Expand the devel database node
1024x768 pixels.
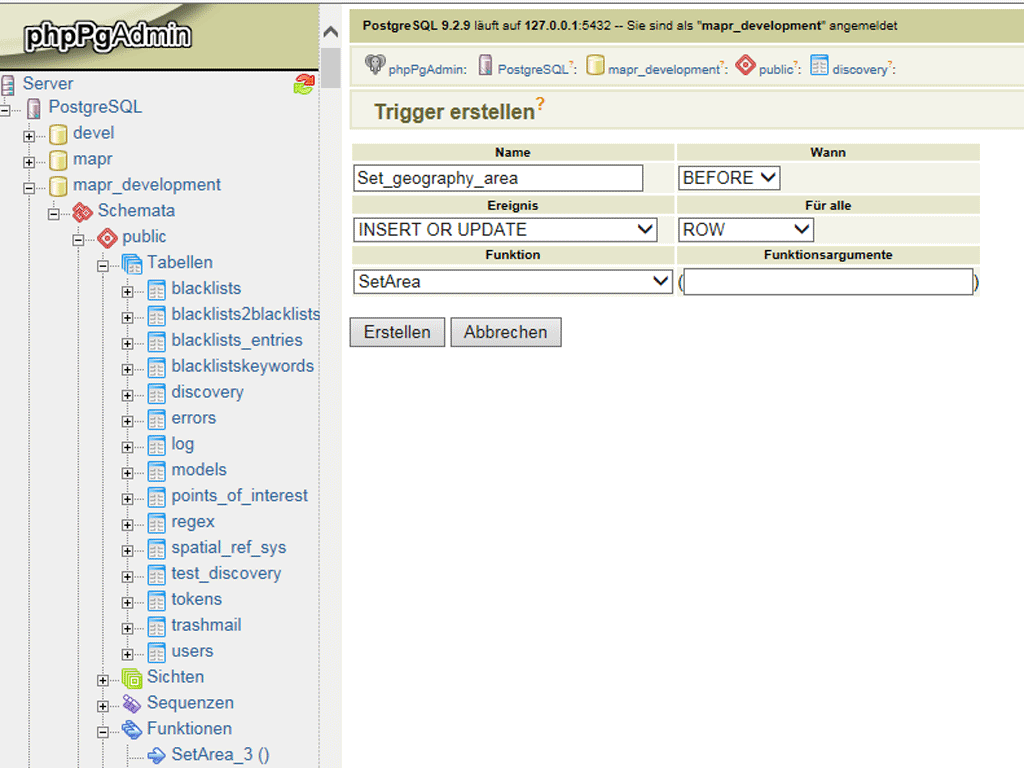(29, 135)
